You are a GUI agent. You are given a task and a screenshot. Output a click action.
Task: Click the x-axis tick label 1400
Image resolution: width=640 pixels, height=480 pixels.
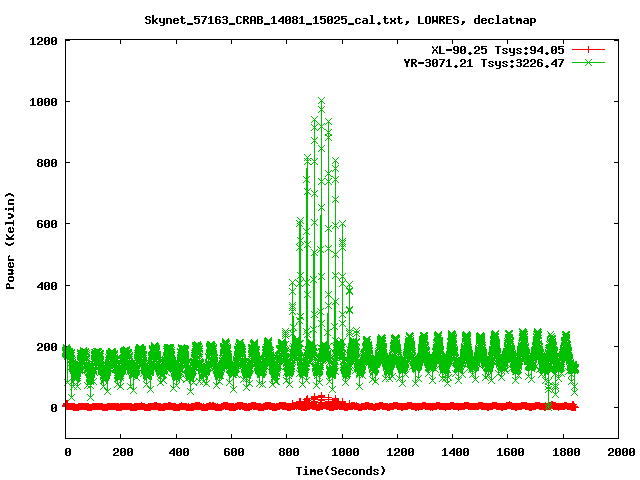click(x=455, y=452)
